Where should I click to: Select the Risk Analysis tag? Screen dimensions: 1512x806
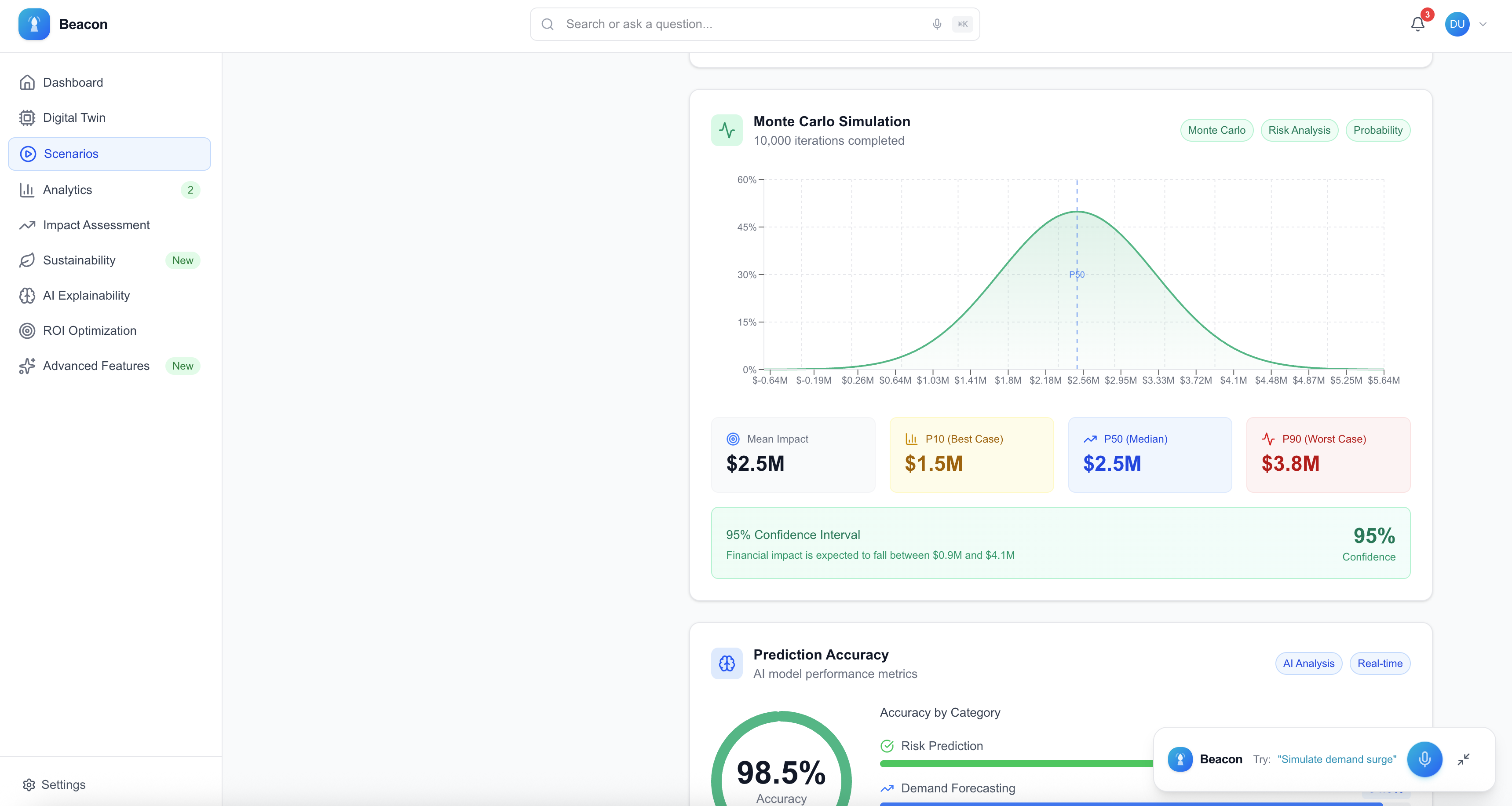tap(1299, 130)
